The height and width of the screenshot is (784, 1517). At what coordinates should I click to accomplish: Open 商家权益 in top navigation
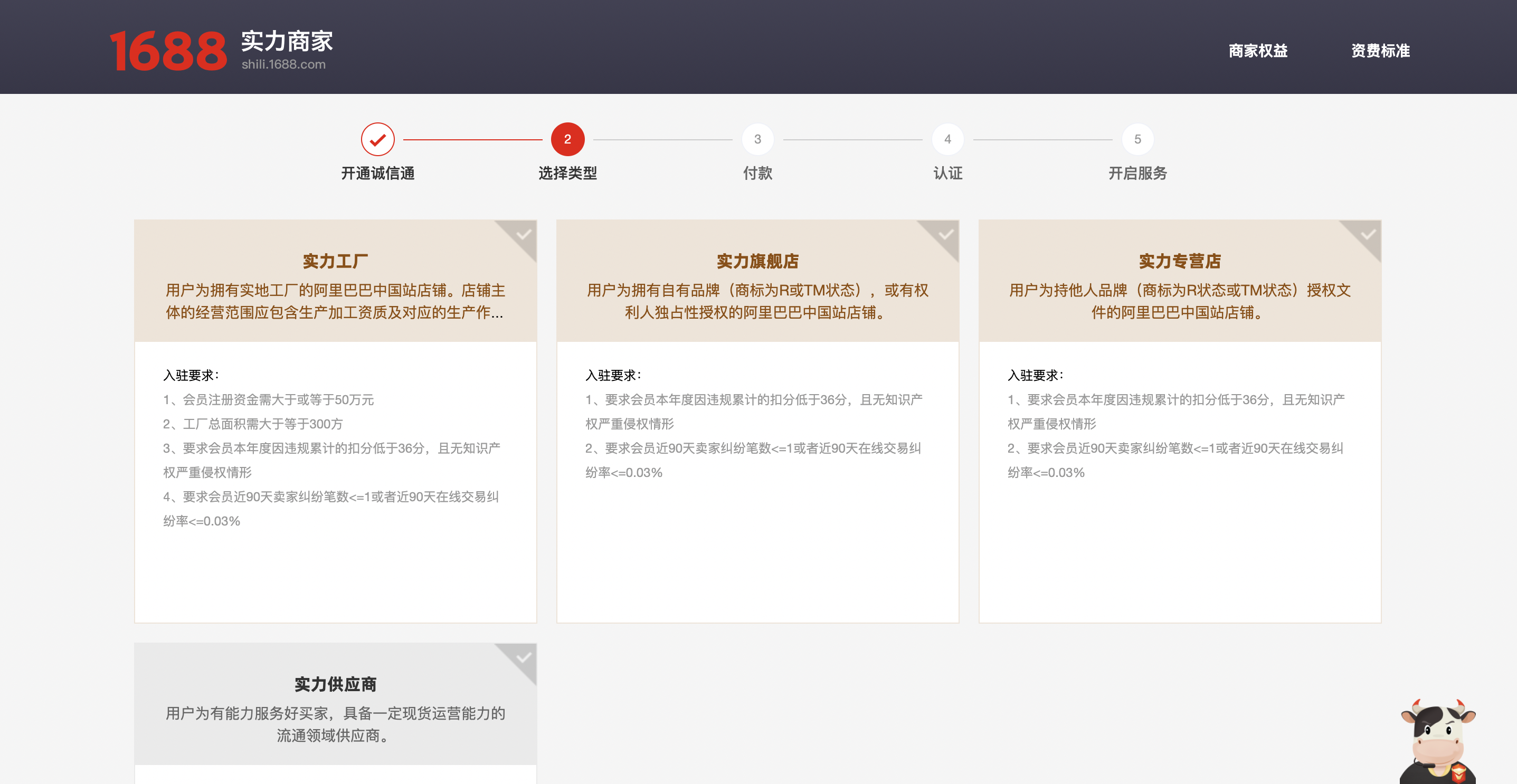click(1258, 51)
